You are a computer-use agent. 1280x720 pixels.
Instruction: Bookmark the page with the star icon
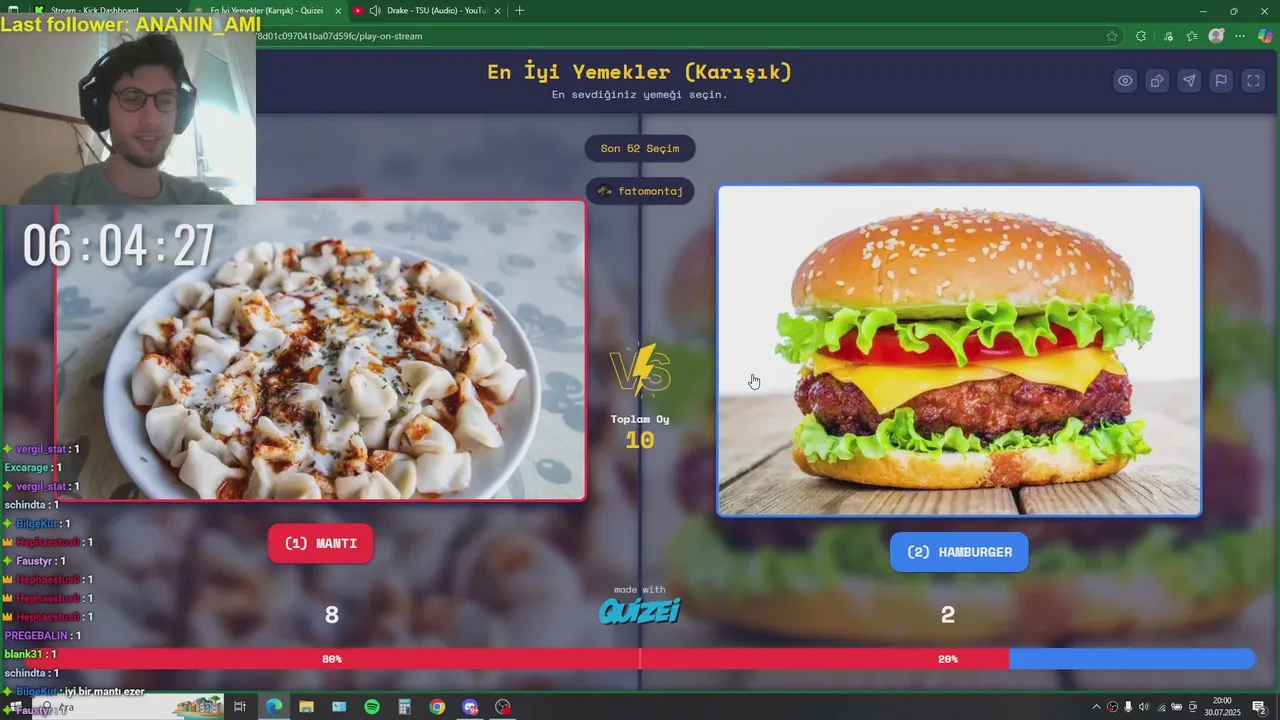[x=1112, y=36]
